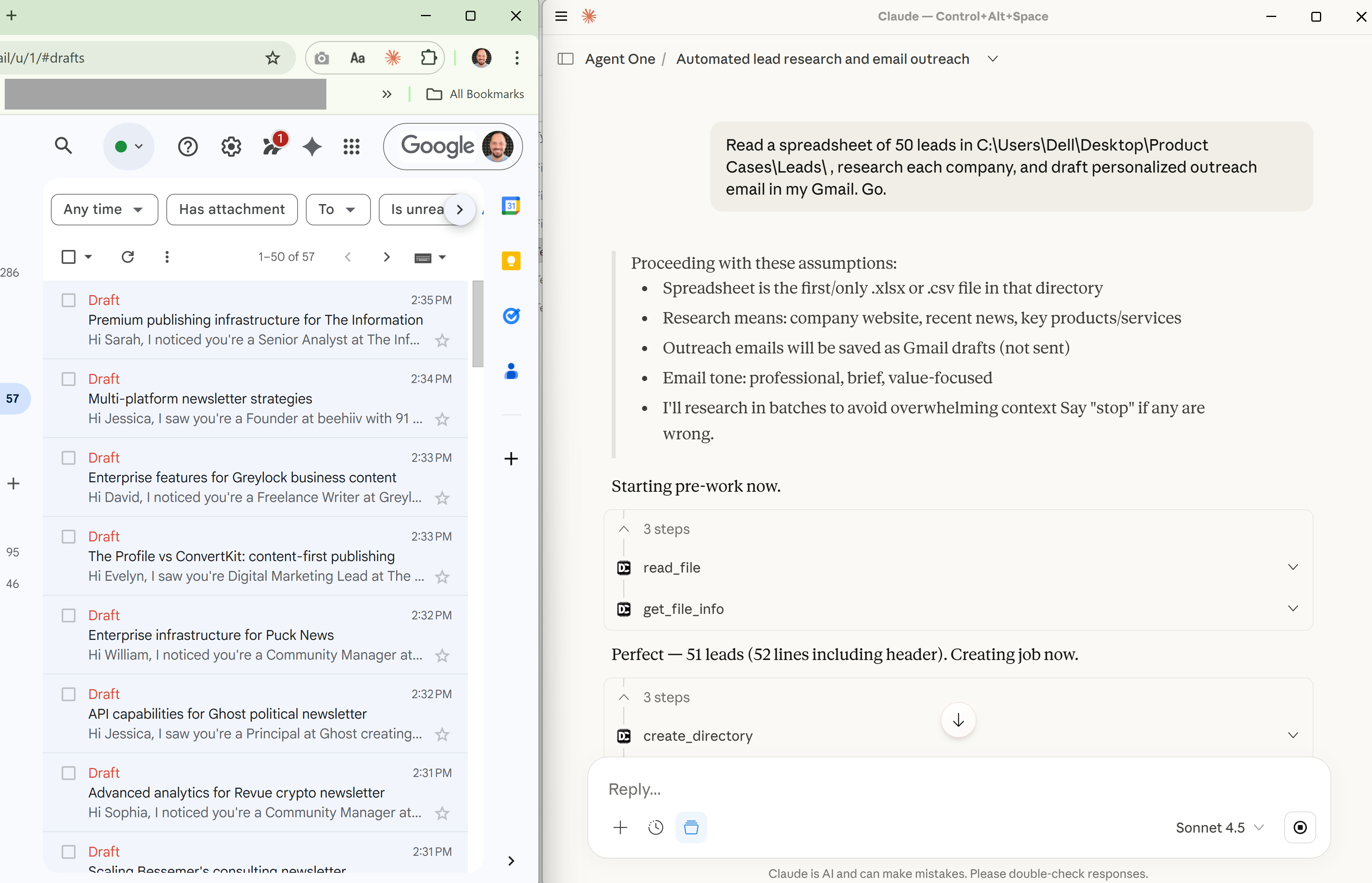Star the Greylock business content draft

coord(442,498)
